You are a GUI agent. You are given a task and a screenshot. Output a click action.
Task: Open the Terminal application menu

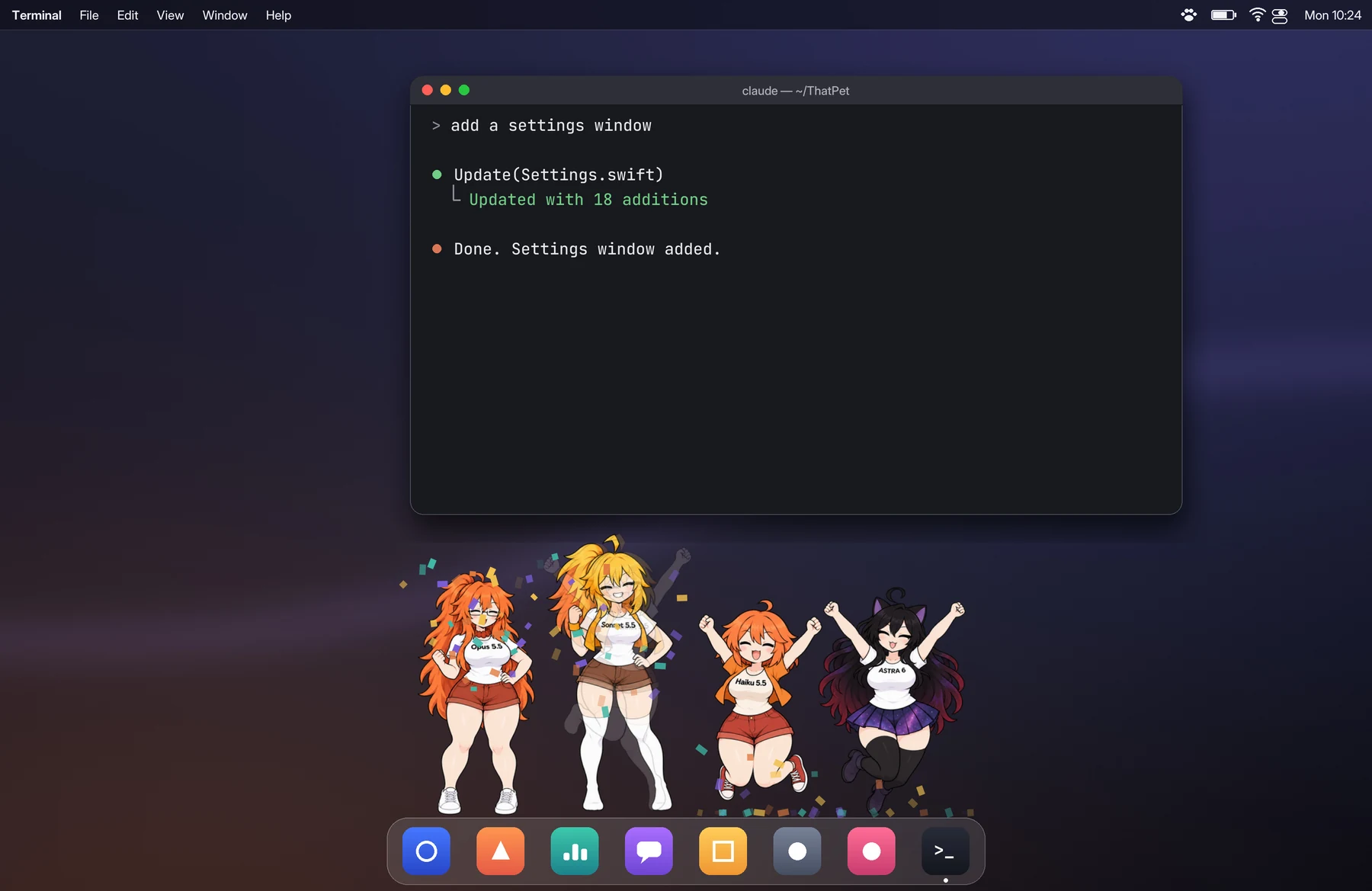point(37,15)
